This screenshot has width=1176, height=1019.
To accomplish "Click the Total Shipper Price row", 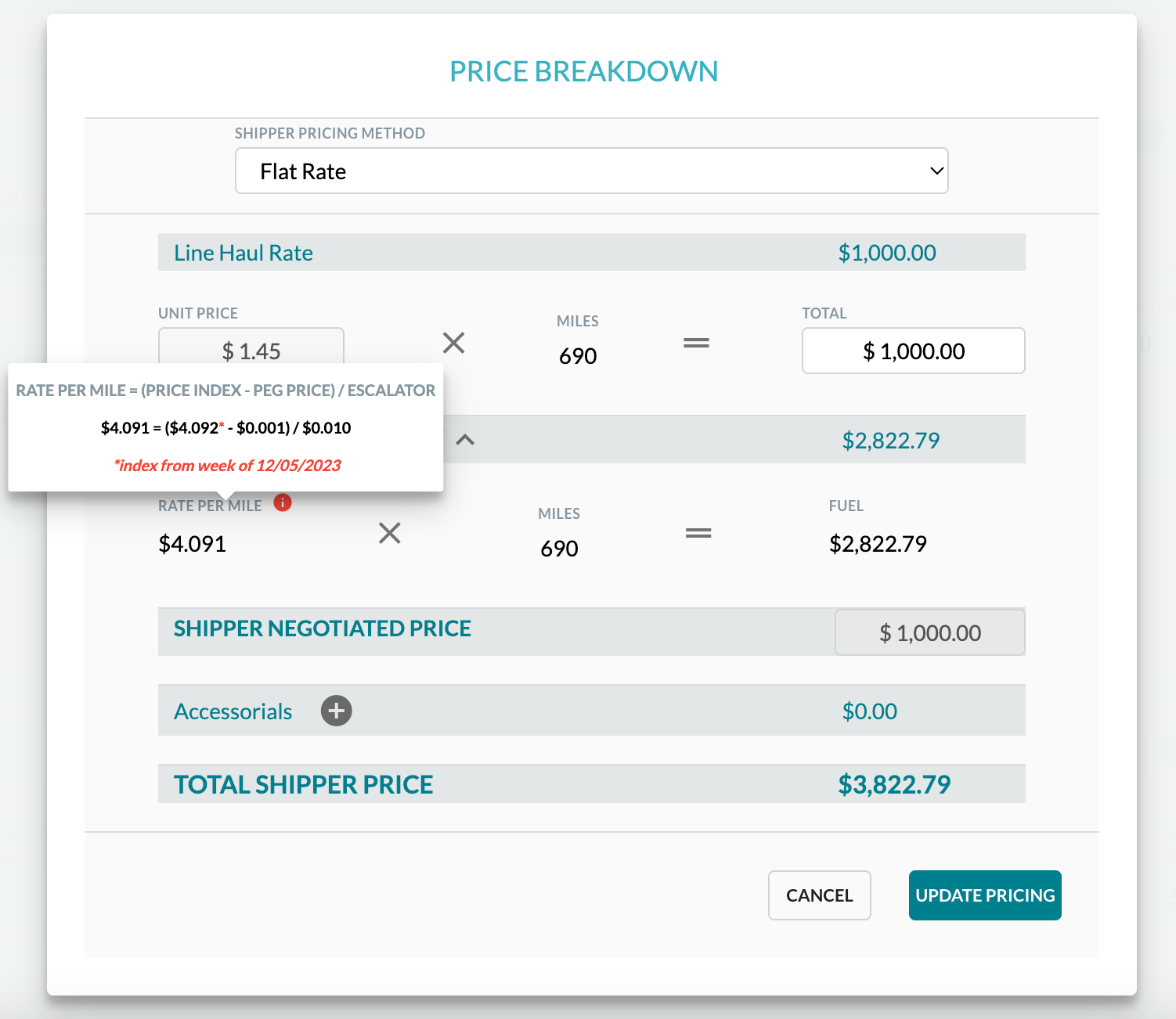I will (x=592, y=783).
